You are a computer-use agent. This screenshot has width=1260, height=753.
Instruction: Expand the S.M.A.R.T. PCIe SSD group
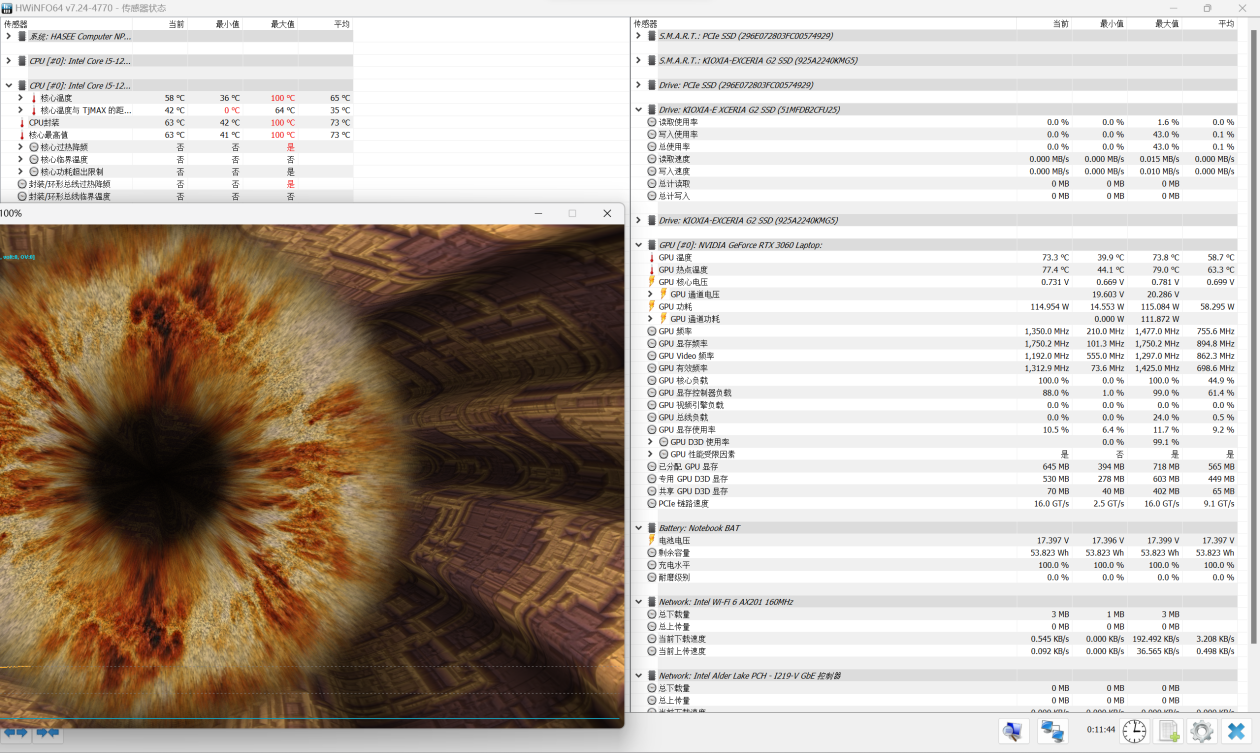pyautogui.click(x=639, y=36)
